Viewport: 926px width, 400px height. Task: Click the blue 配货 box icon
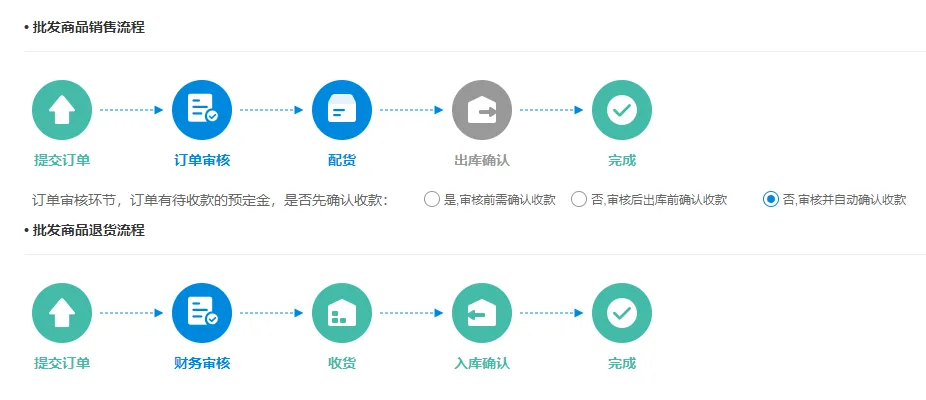pos(342,110)
